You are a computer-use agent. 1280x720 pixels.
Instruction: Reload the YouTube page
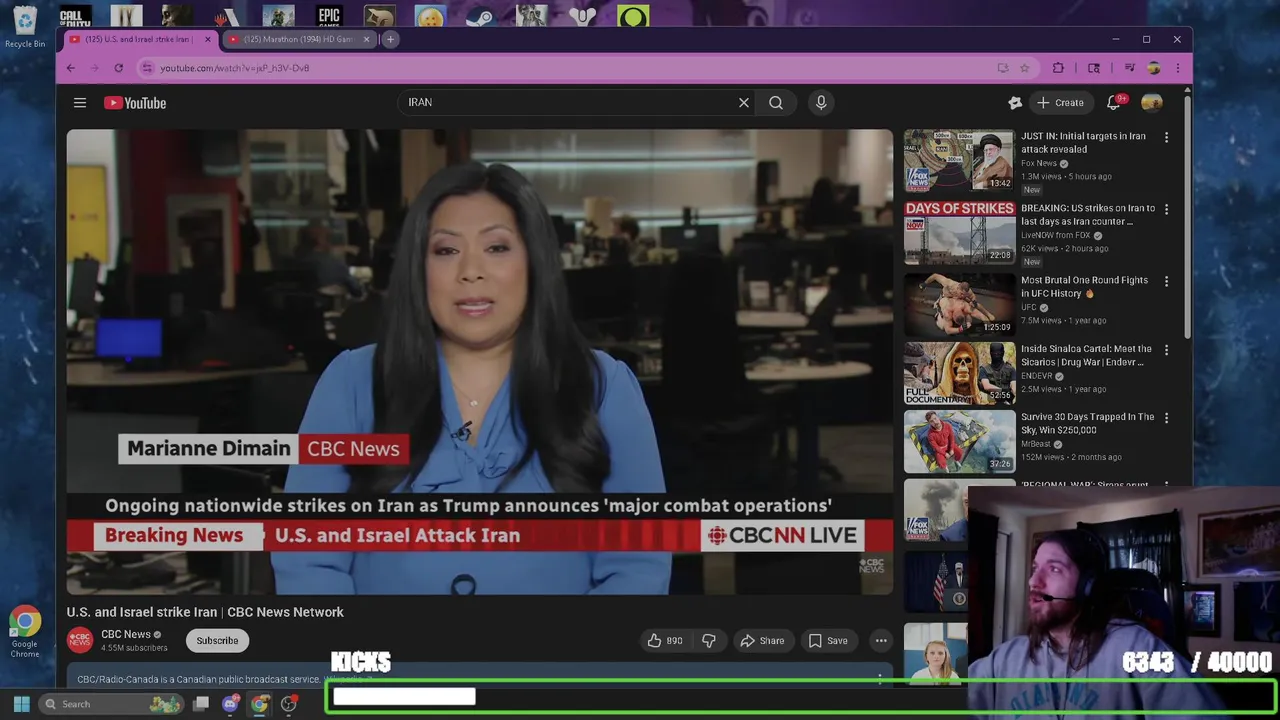[118, 67]
